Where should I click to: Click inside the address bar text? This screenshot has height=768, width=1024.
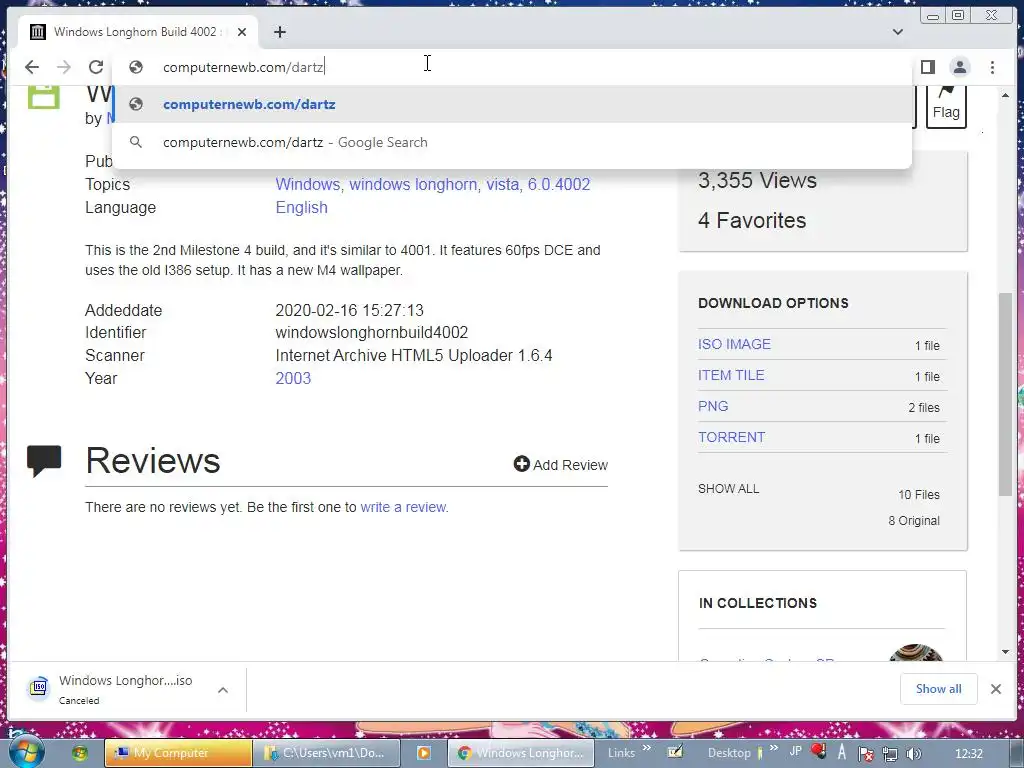[243, 67]
